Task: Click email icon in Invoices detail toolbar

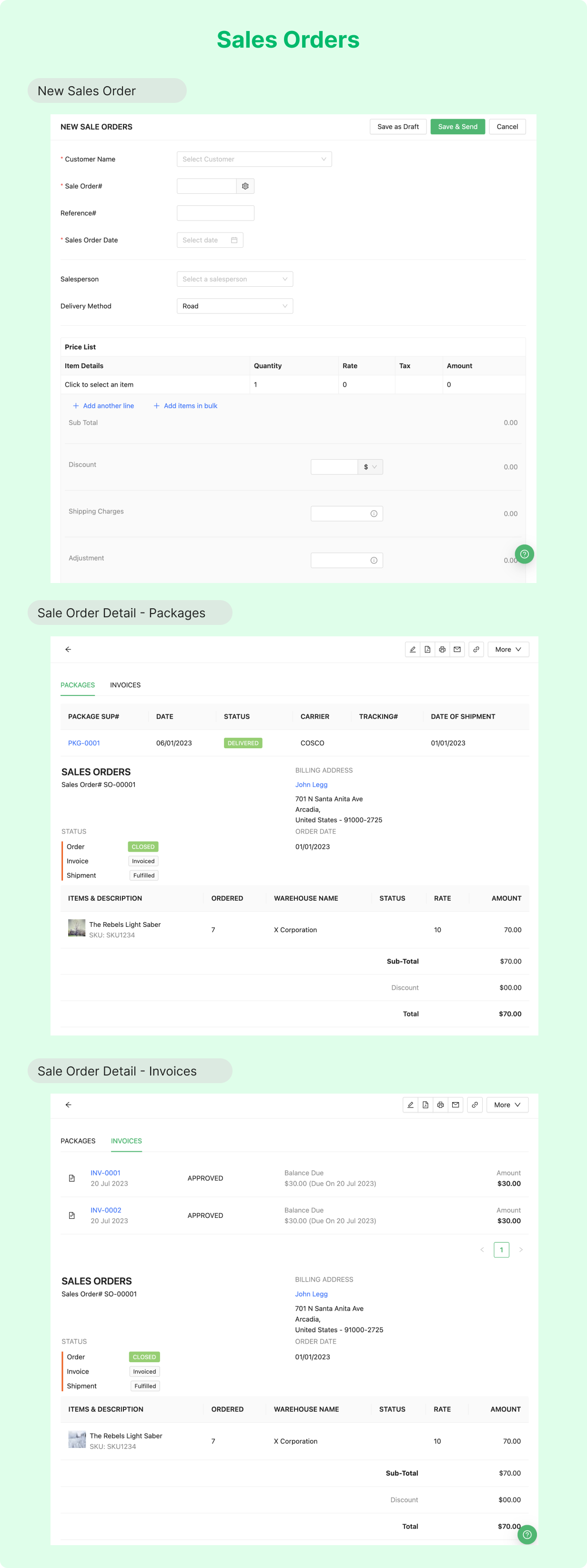Action: [x=455, y=1105]
